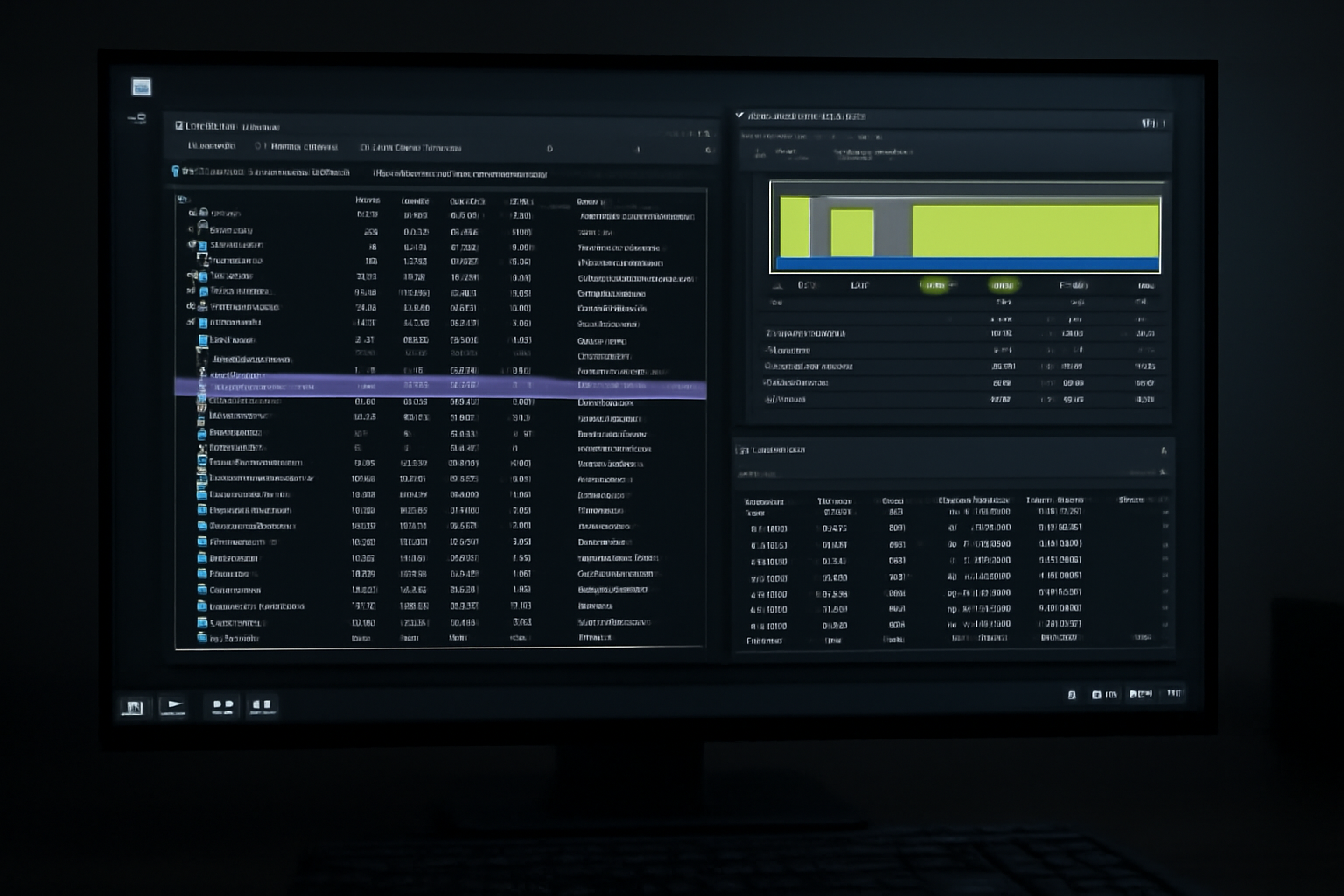Select the blue band along the chart's bottom
1344x896 pixels.
tap(967, 264)
